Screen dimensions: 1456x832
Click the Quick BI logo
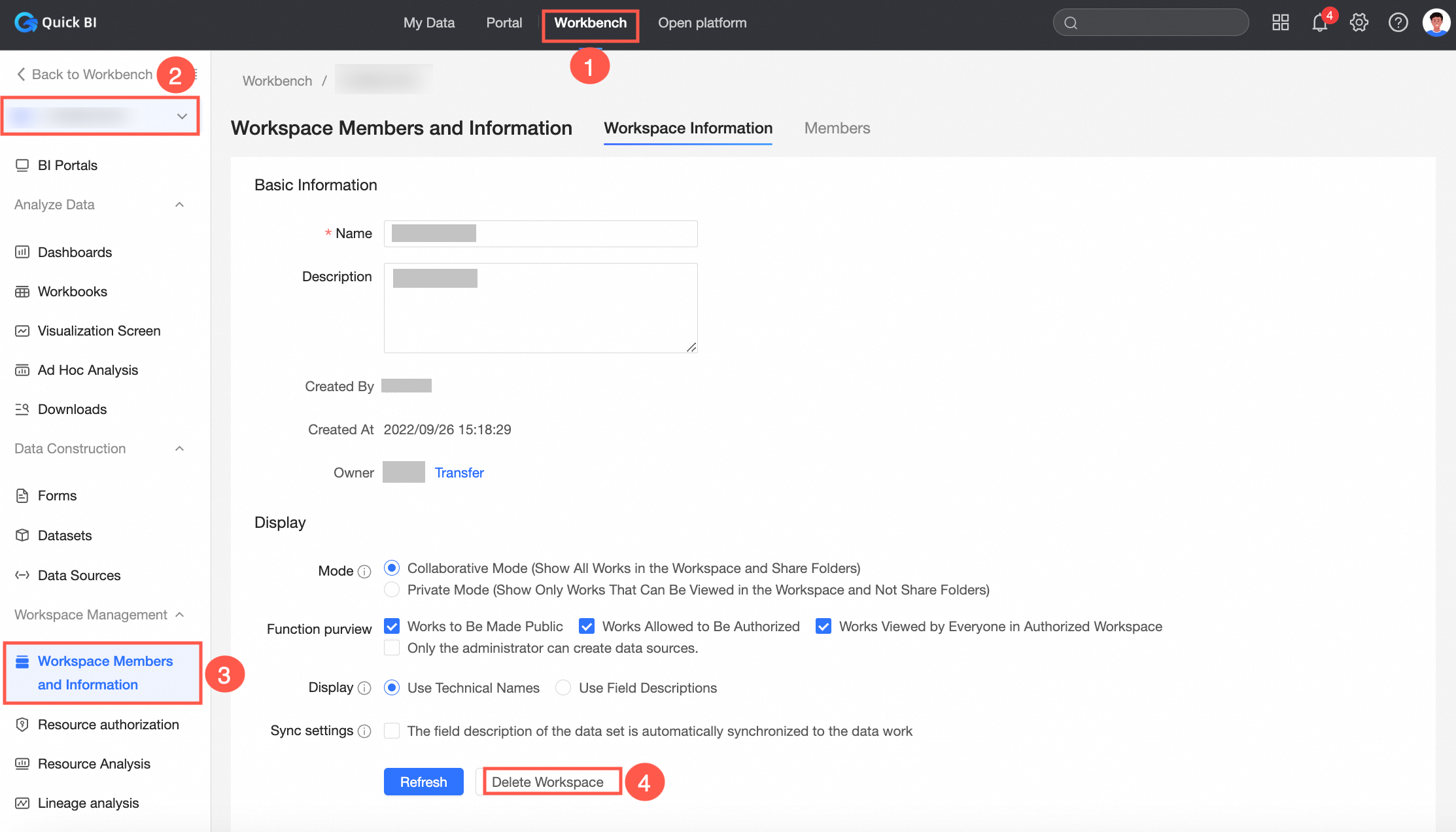point(56,22)
